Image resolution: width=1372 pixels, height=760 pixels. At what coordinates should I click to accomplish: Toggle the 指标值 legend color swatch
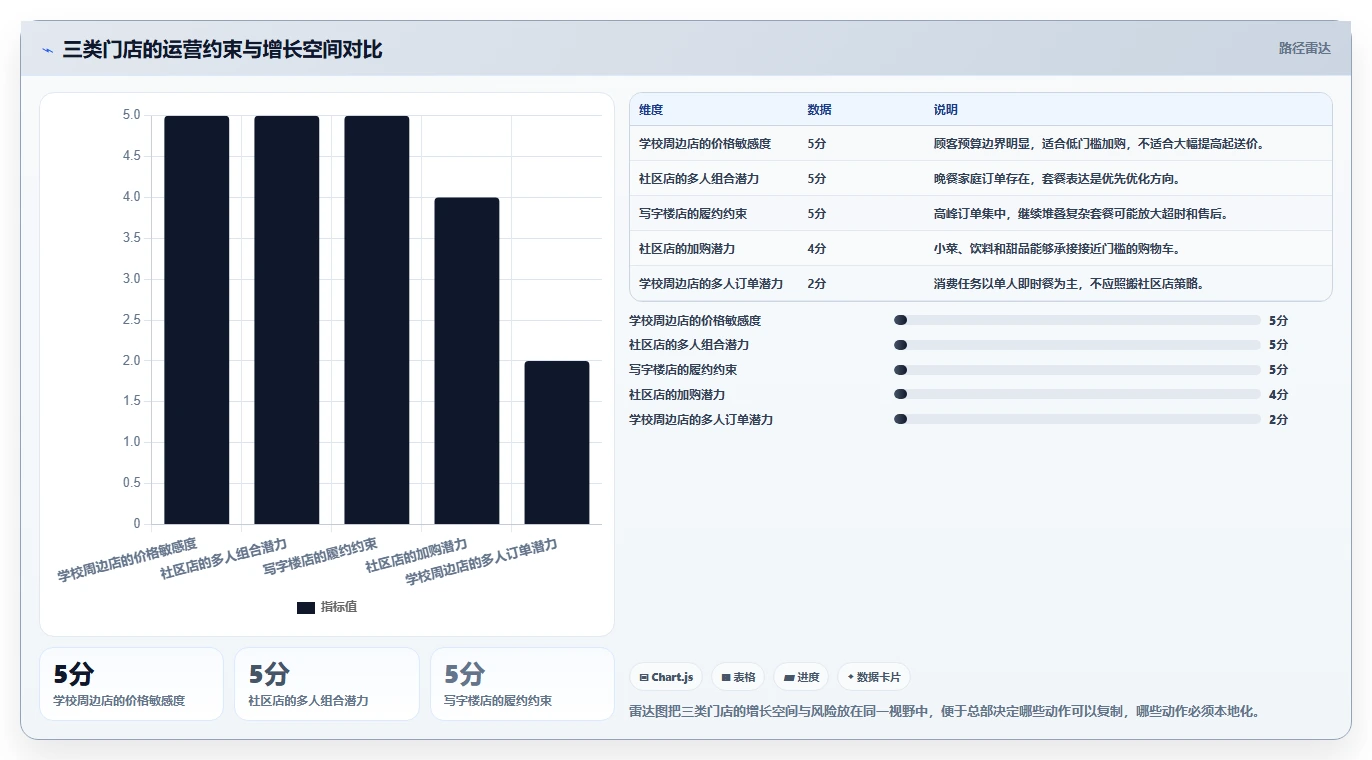(x=306, y=607)
